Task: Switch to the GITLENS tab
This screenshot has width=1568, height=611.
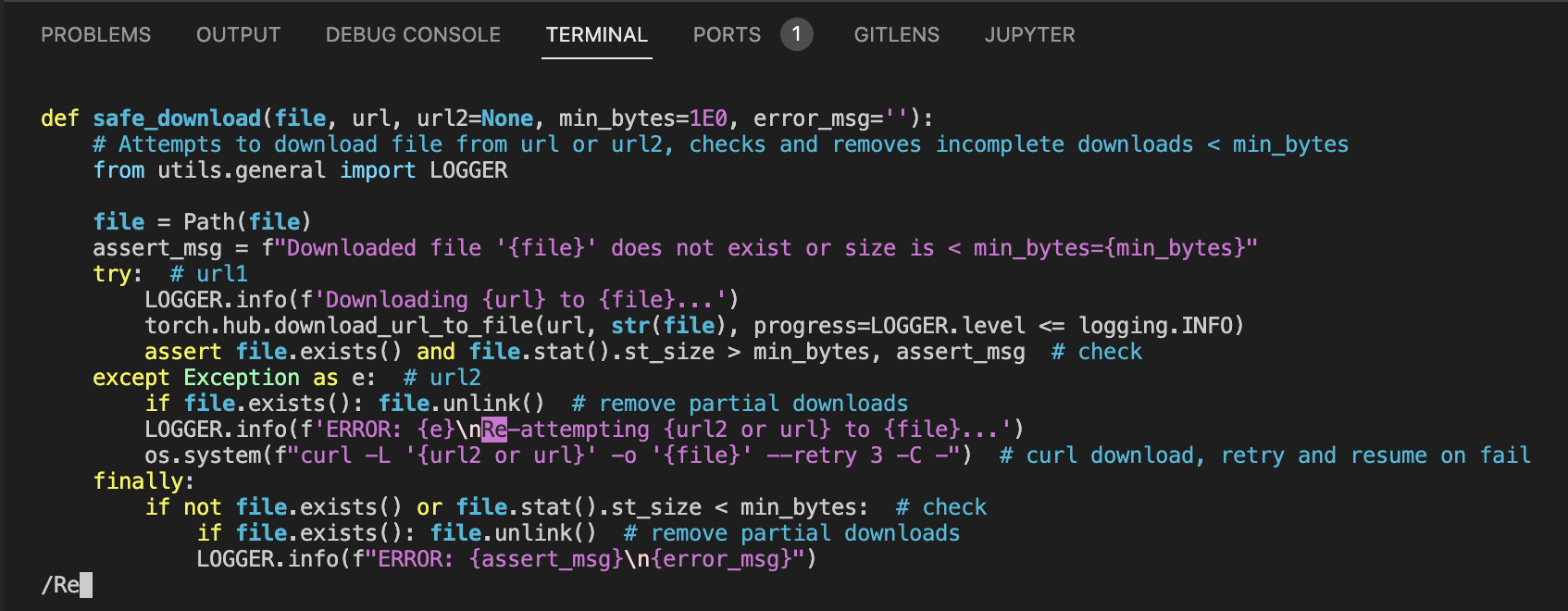Action: click(896, 35)
